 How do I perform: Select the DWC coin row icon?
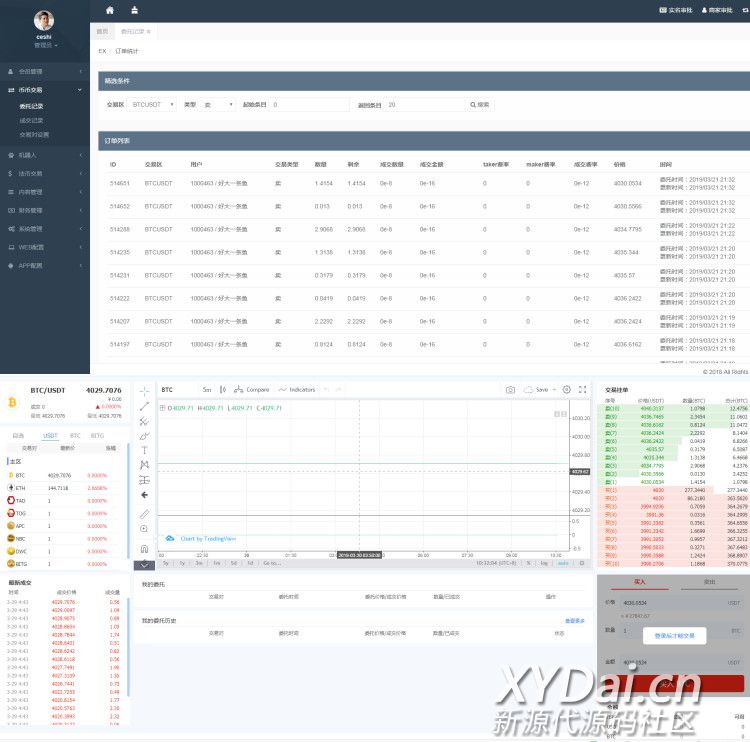tap(11, 551)
